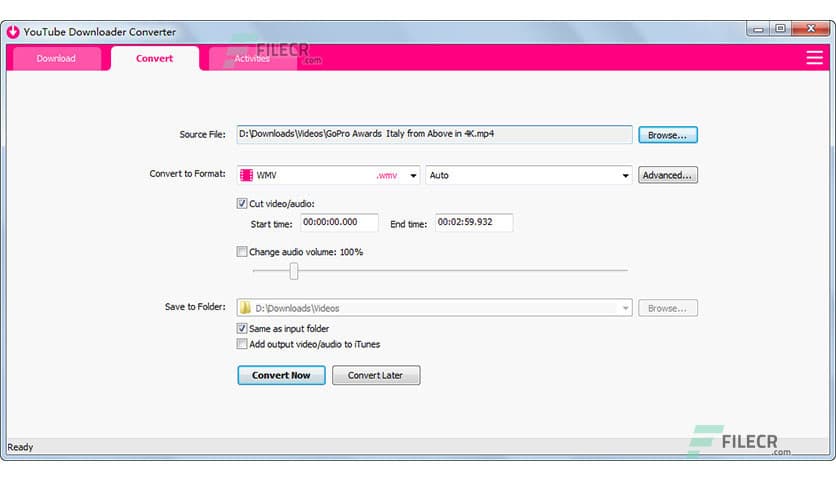
Task: Click Browse next to Save to Folder
Action: (668, 308)
